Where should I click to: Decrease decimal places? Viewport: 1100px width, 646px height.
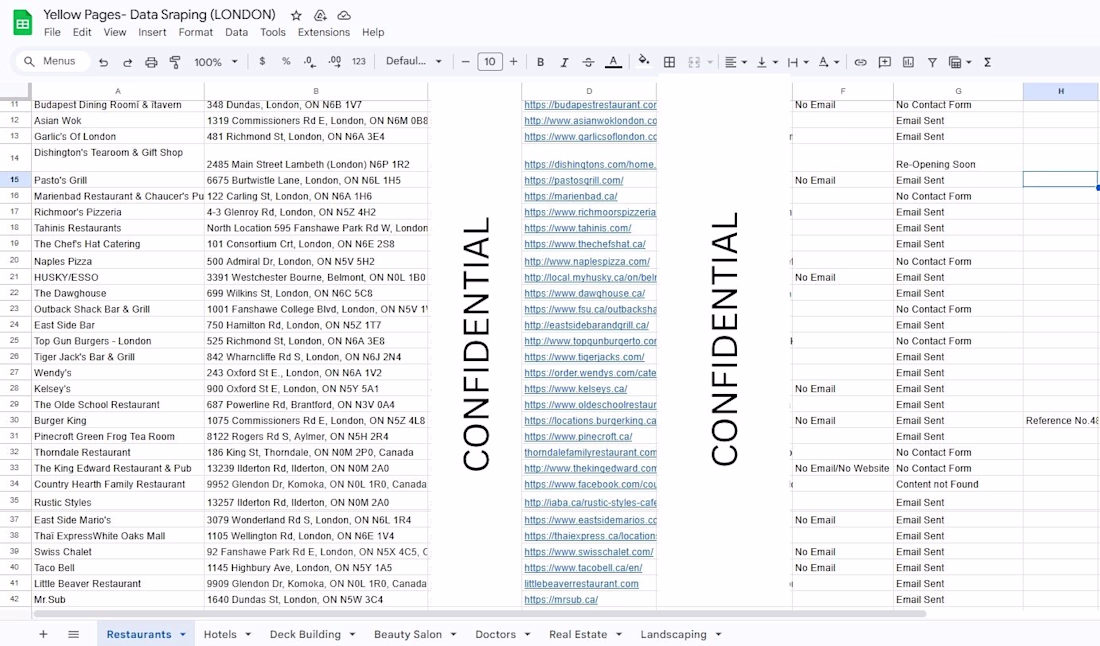coord(310,62)
